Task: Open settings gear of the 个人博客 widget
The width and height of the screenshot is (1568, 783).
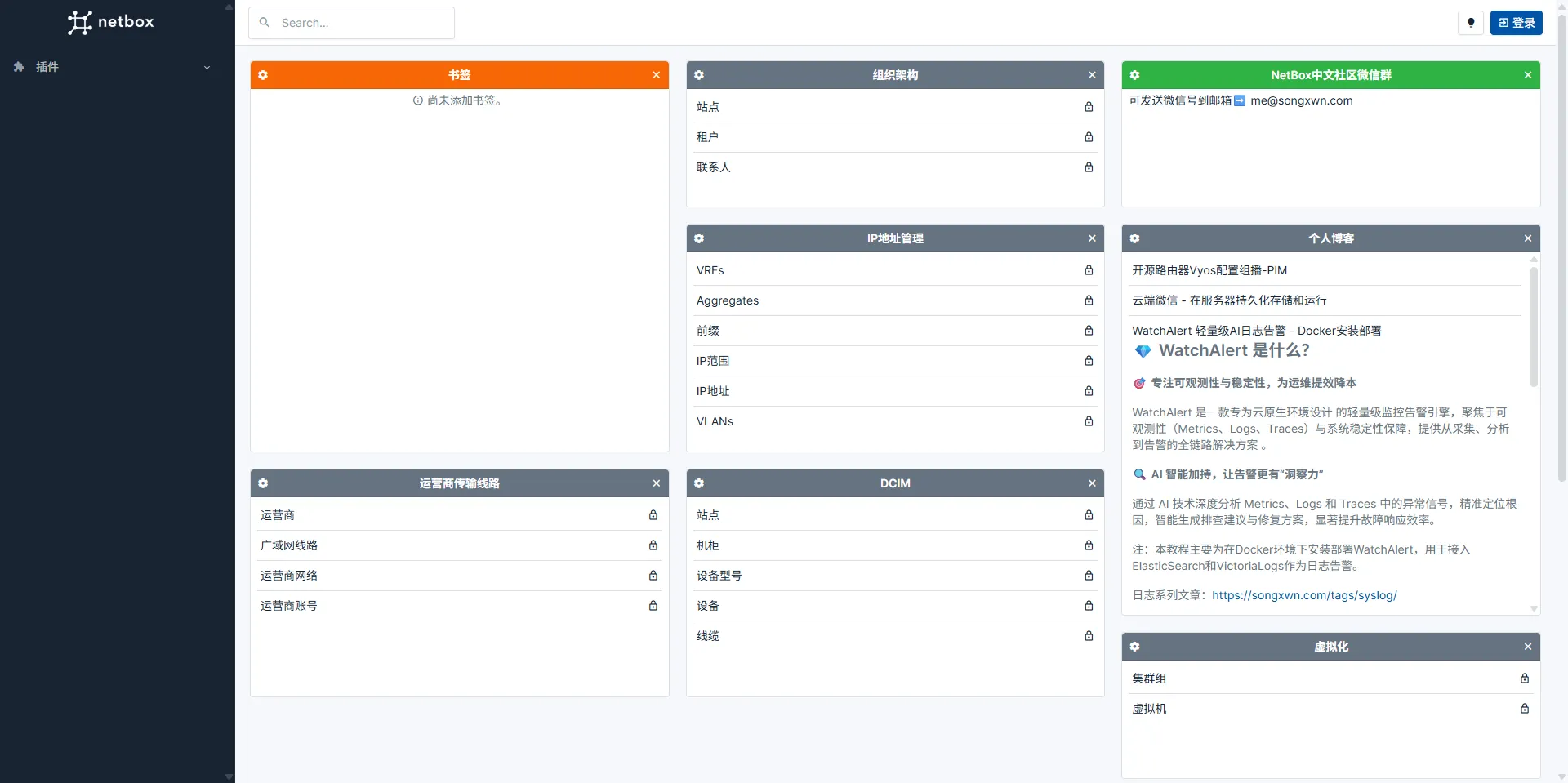Action: (x=1134, y=238)
